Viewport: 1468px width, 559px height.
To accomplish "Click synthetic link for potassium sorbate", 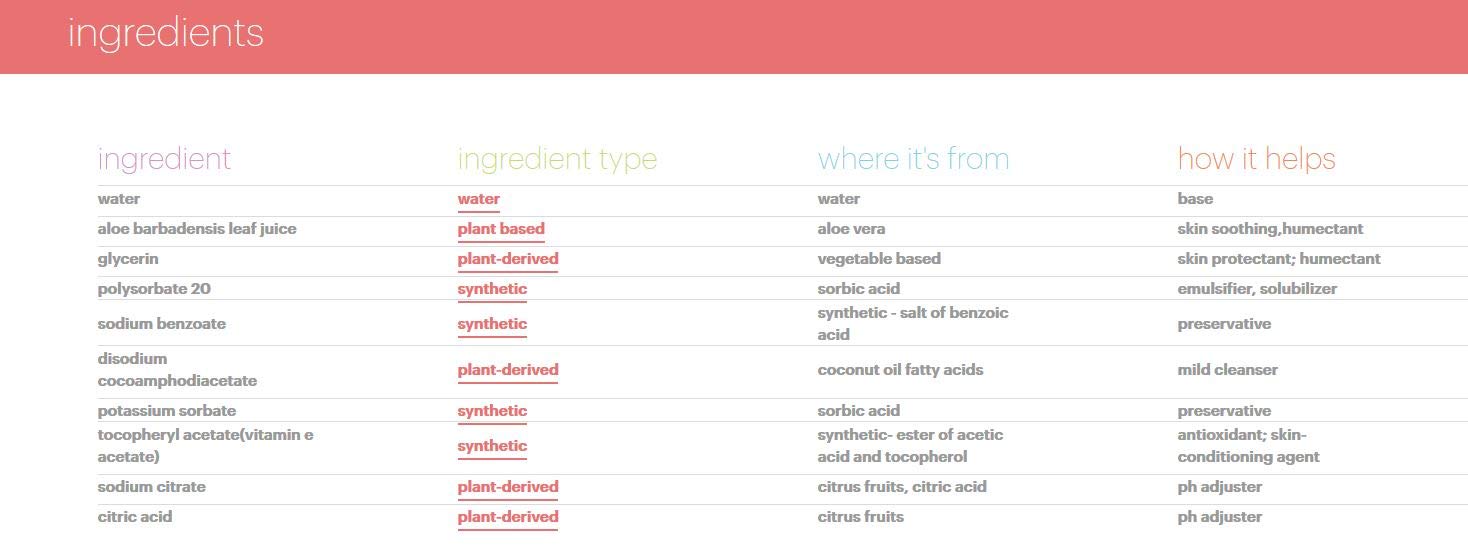I will tap(492, 411).
